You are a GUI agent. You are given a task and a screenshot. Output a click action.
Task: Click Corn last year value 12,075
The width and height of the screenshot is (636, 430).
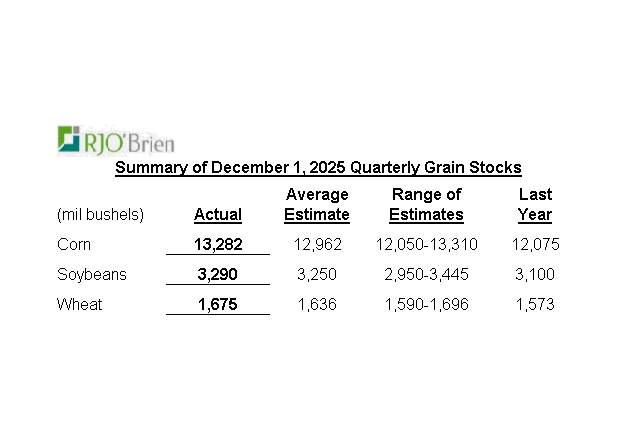(x=535, y=244)
